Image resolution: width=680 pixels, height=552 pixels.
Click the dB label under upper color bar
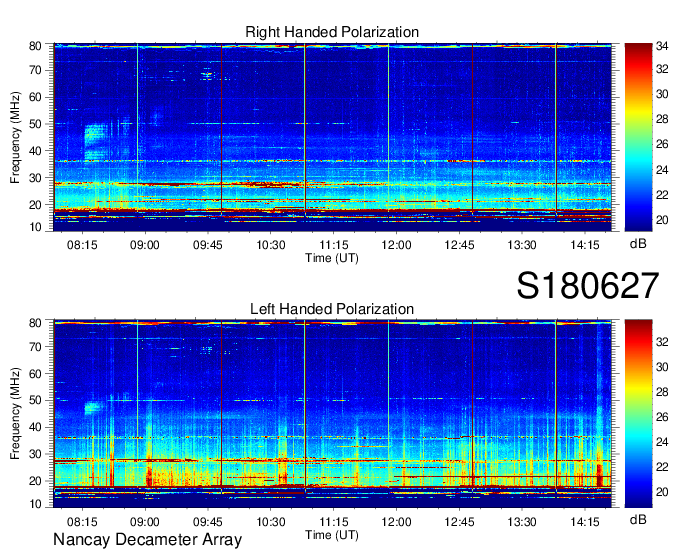[638, 244]
